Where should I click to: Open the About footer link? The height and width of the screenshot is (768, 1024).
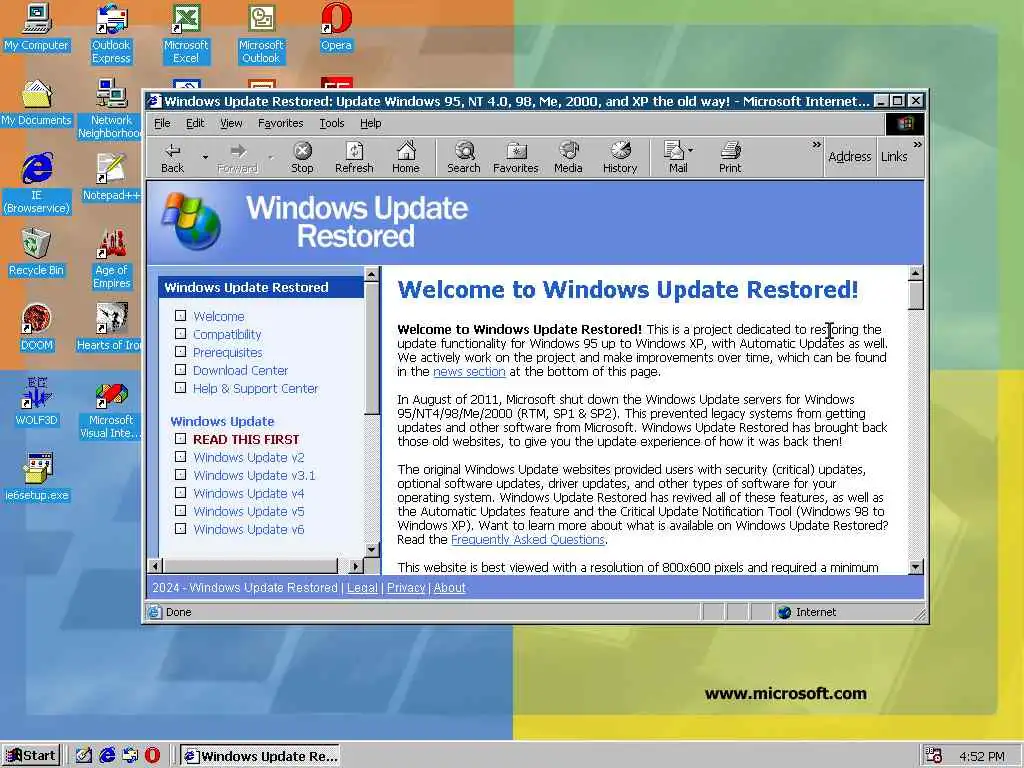point(450,588)
